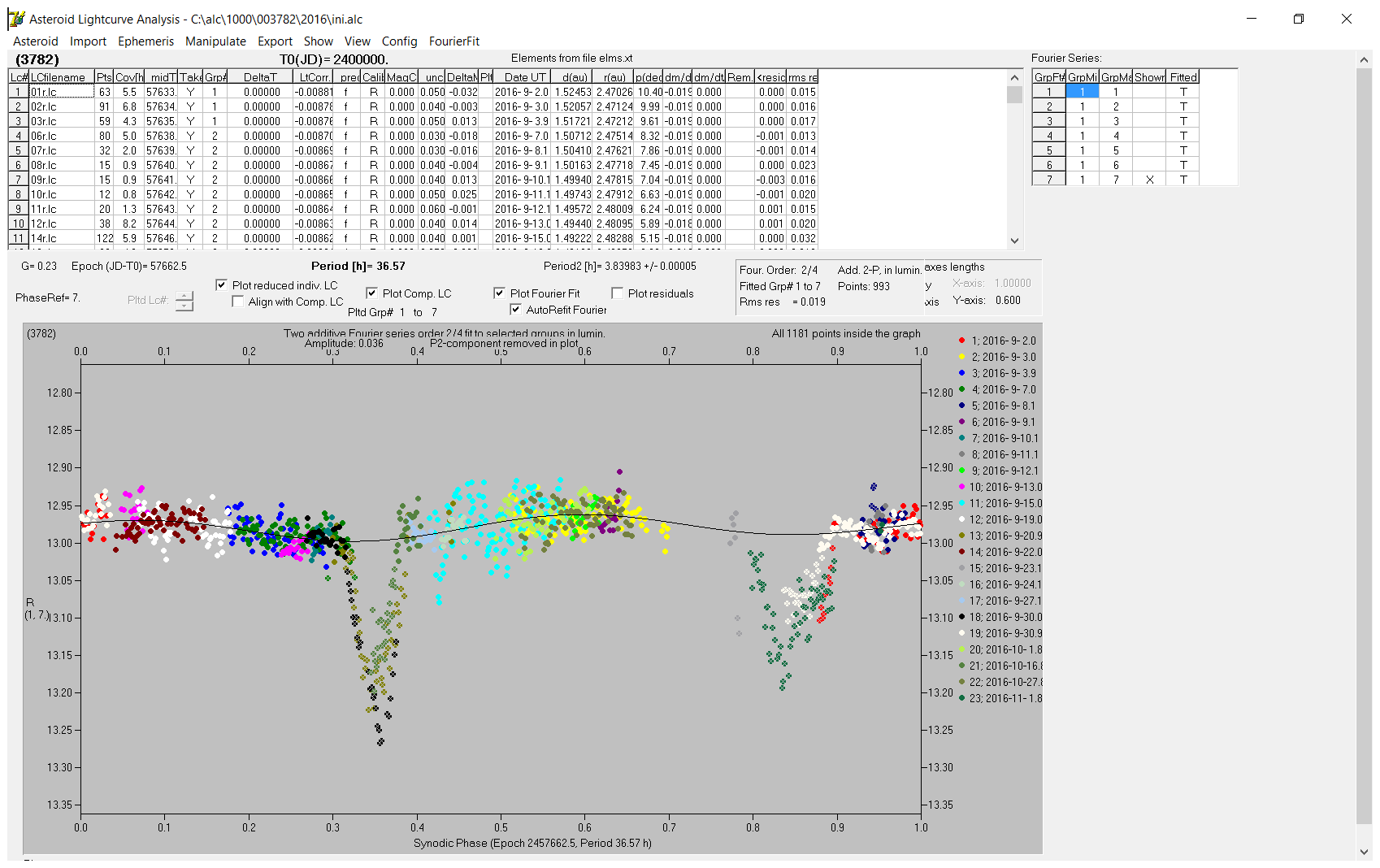Select the 02r.lc file cell

pos(62,106)
